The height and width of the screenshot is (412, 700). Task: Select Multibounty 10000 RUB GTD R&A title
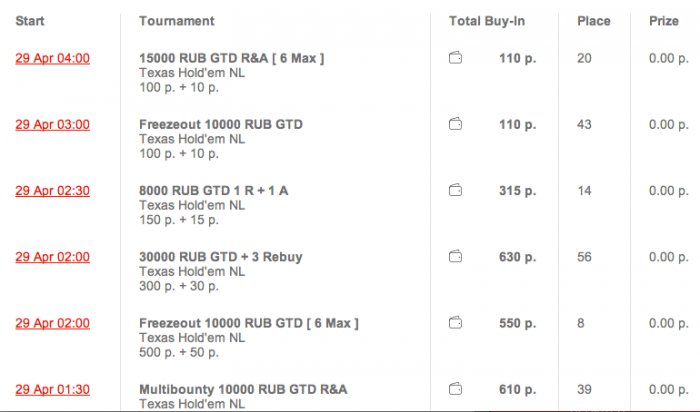pos(243,389)
